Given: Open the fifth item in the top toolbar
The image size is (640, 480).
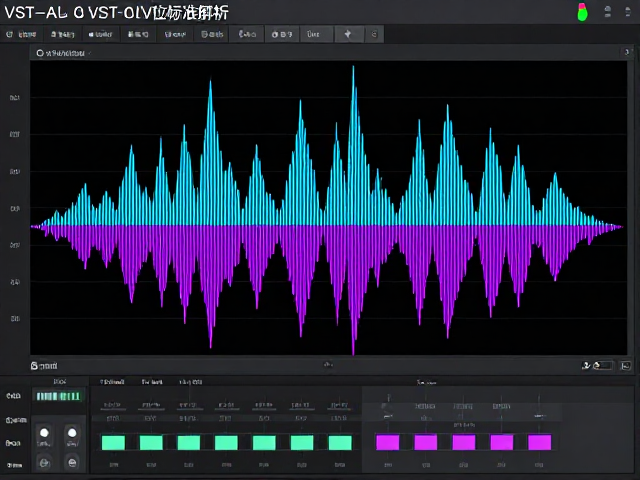Looking at the screenshot, I should [175, 34].
